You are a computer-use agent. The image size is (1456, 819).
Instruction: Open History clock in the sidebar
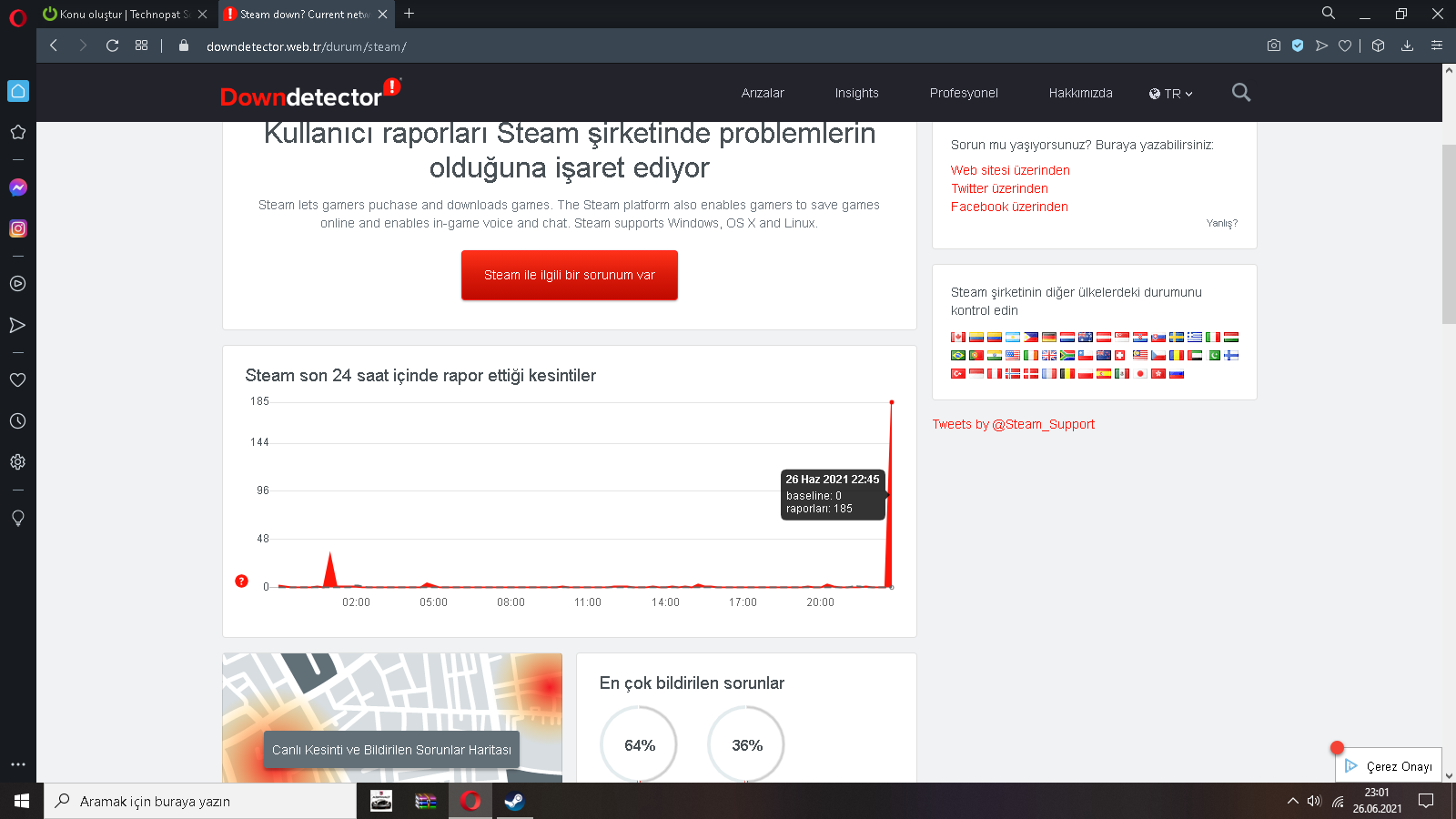(18, 421)
